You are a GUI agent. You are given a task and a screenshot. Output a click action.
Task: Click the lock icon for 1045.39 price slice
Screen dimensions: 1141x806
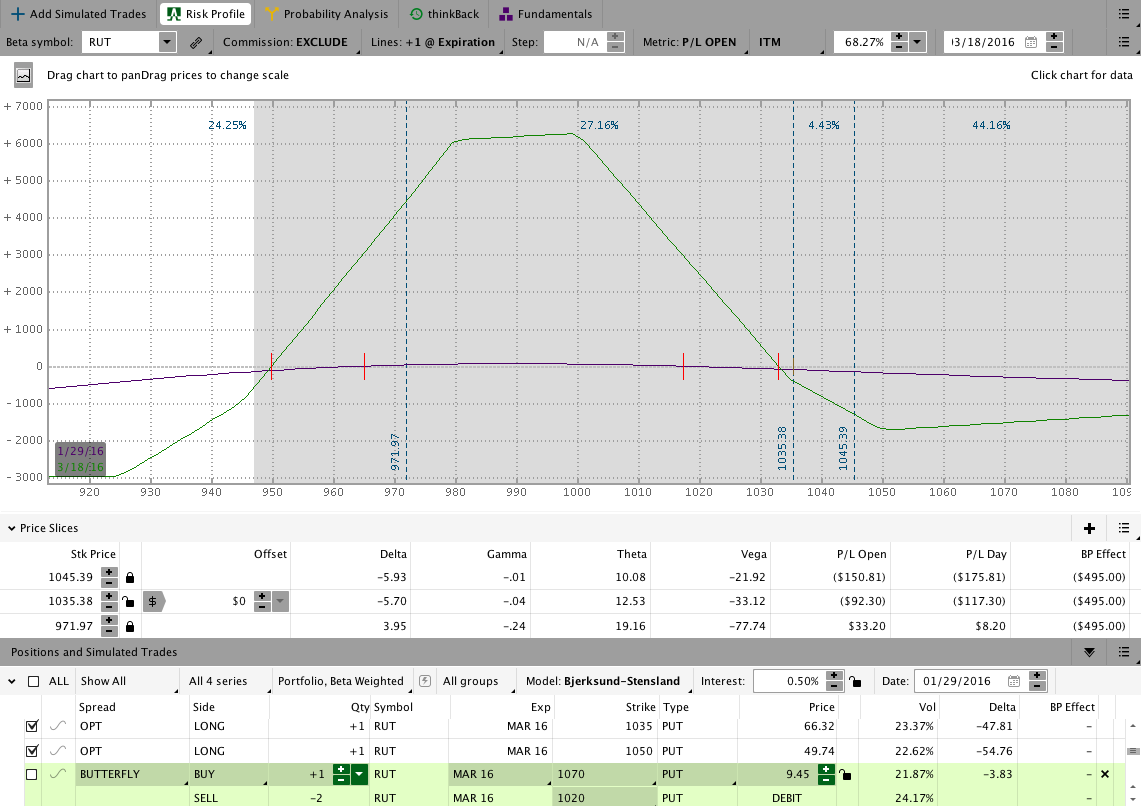point(130,577)
